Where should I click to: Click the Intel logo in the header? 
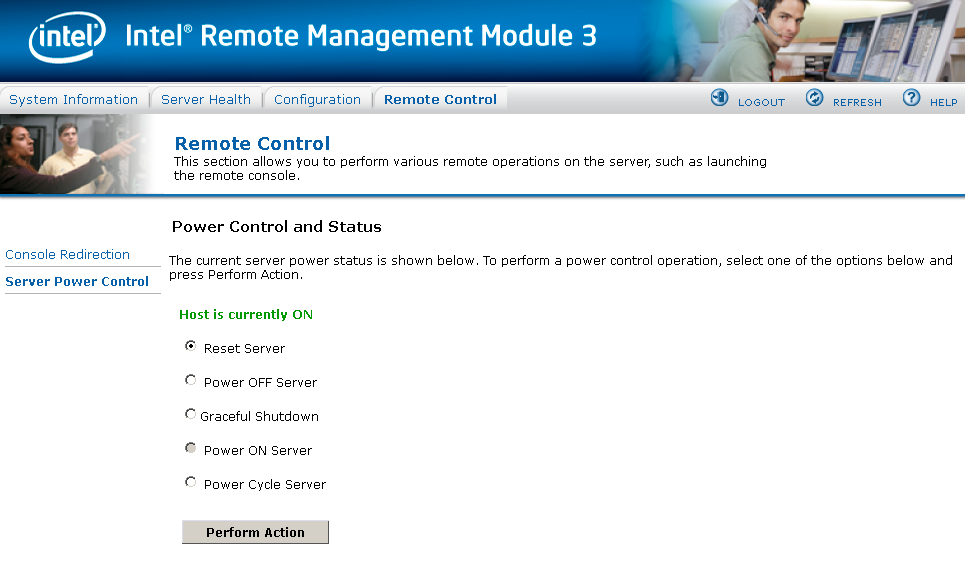pos(67,37)
